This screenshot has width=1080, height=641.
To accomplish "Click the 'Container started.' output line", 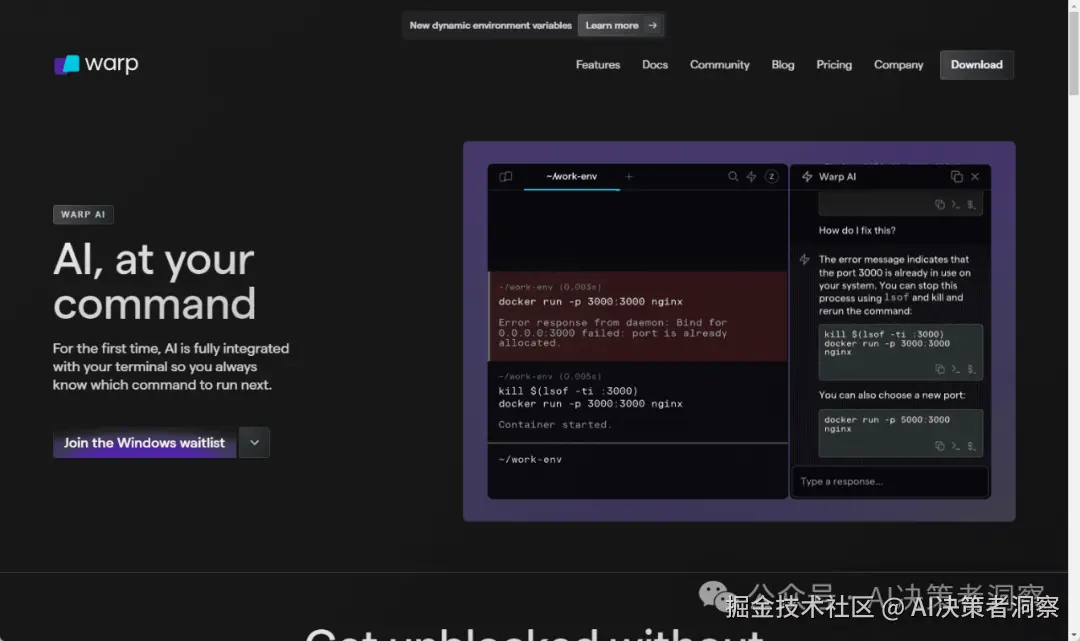I will point(554,425).
